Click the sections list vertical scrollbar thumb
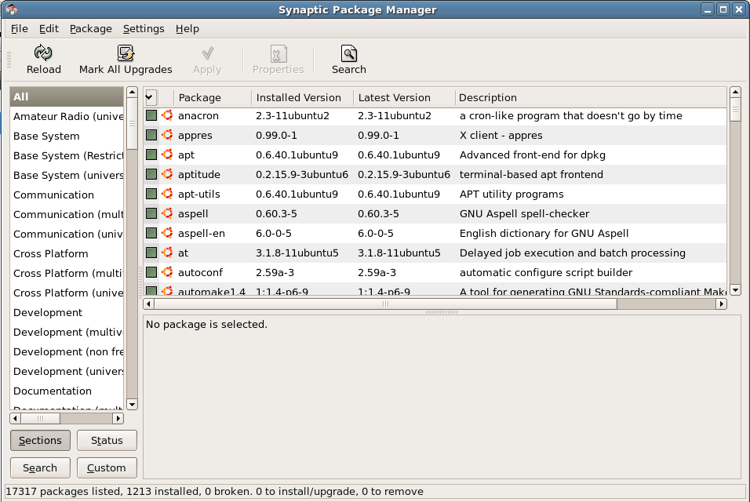750x502 pixels. [x=132, y=124]
